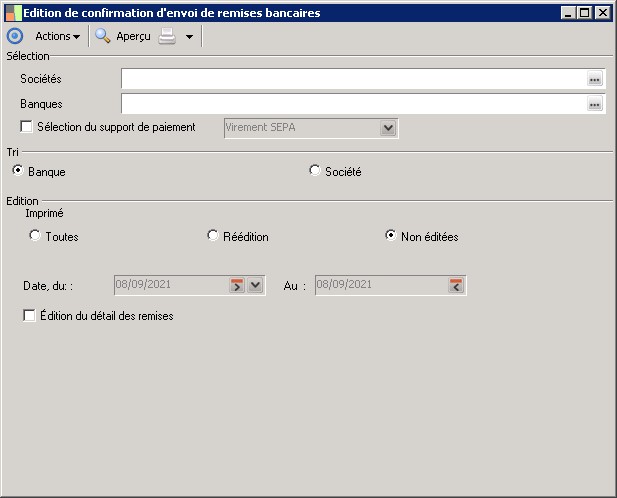617x498 pixels.
Task: Click the blue circular icon in toolbar
Action: [x=15, y=36]
